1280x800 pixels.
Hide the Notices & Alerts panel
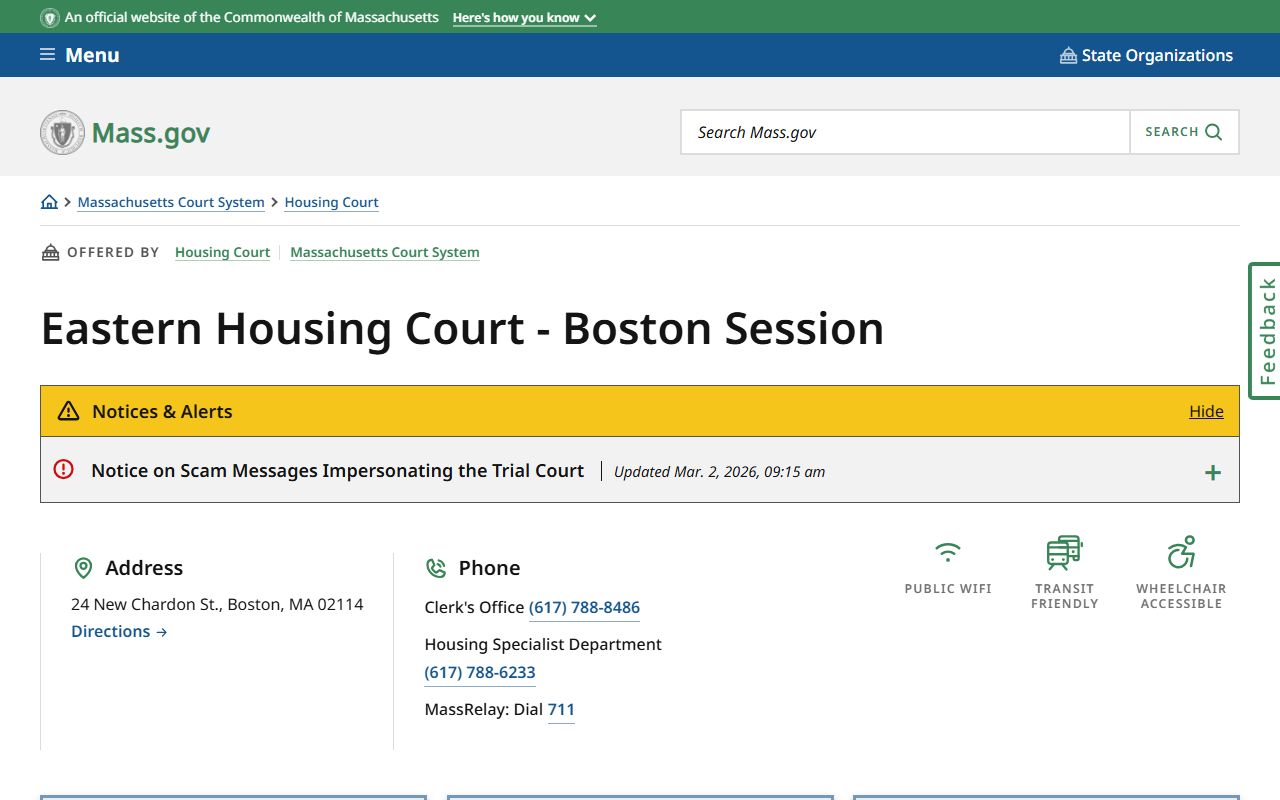click(x=1206, y=411)
